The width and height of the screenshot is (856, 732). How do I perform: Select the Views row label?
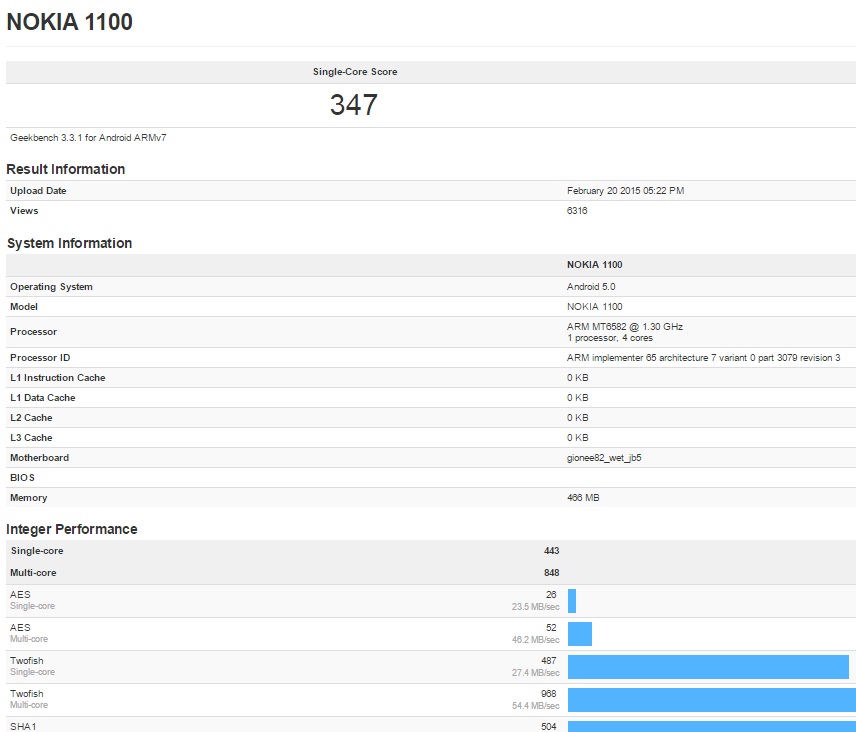pyautogui.click(x=24, y=211)
